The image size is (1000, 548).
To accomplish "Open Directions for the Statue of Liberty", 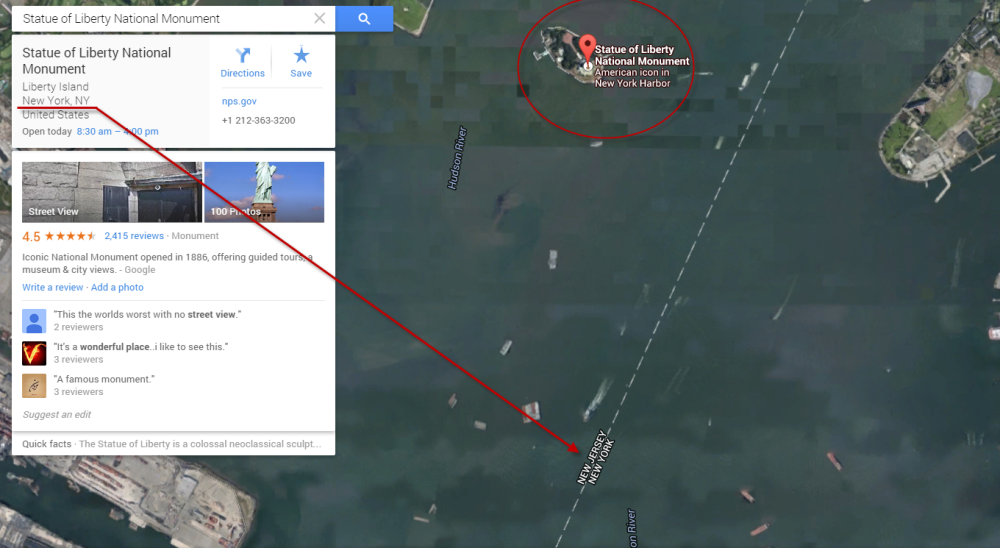I will [242, 63].
